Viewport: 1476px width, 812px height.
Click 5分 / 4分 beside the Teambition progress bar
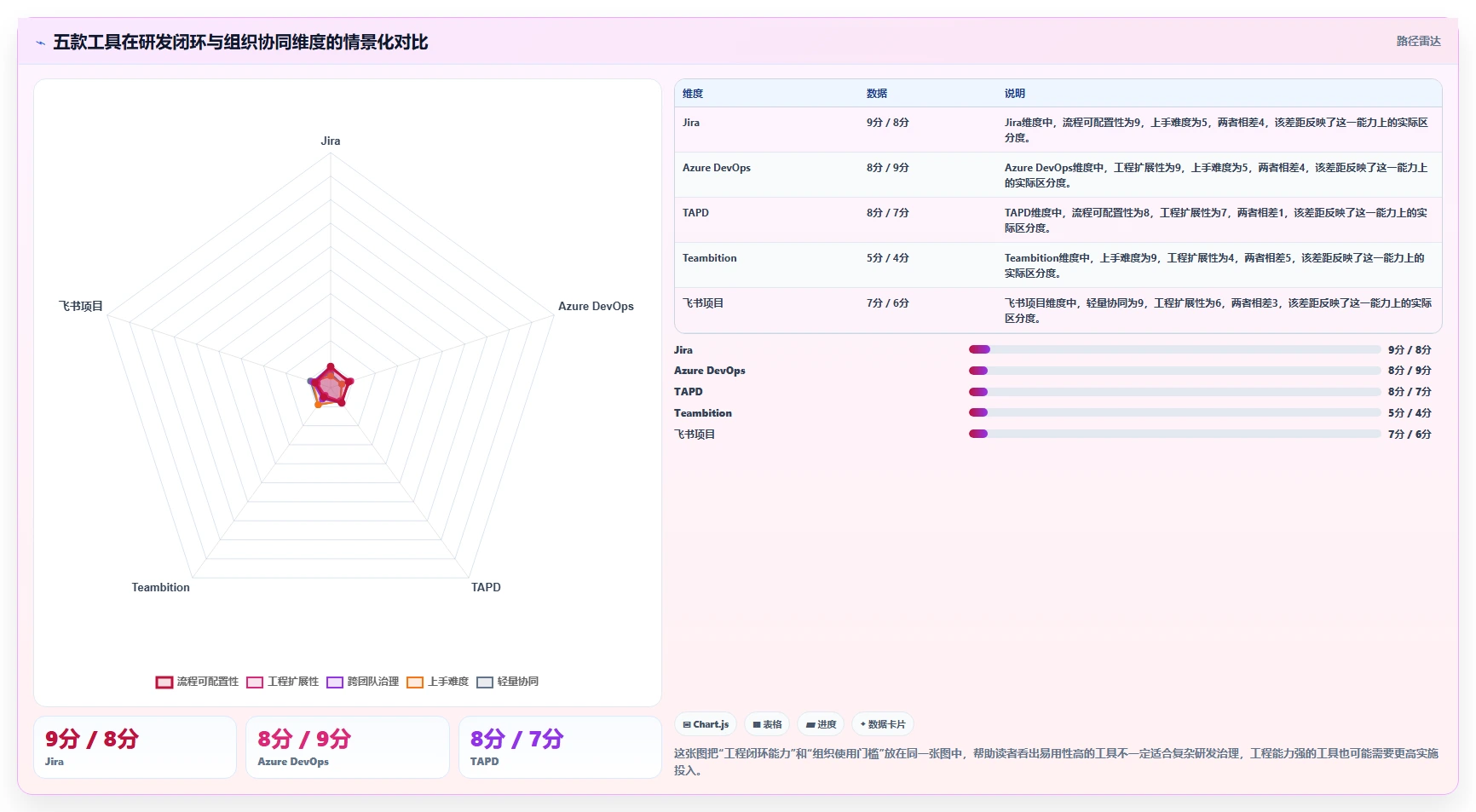(1410, 413)
